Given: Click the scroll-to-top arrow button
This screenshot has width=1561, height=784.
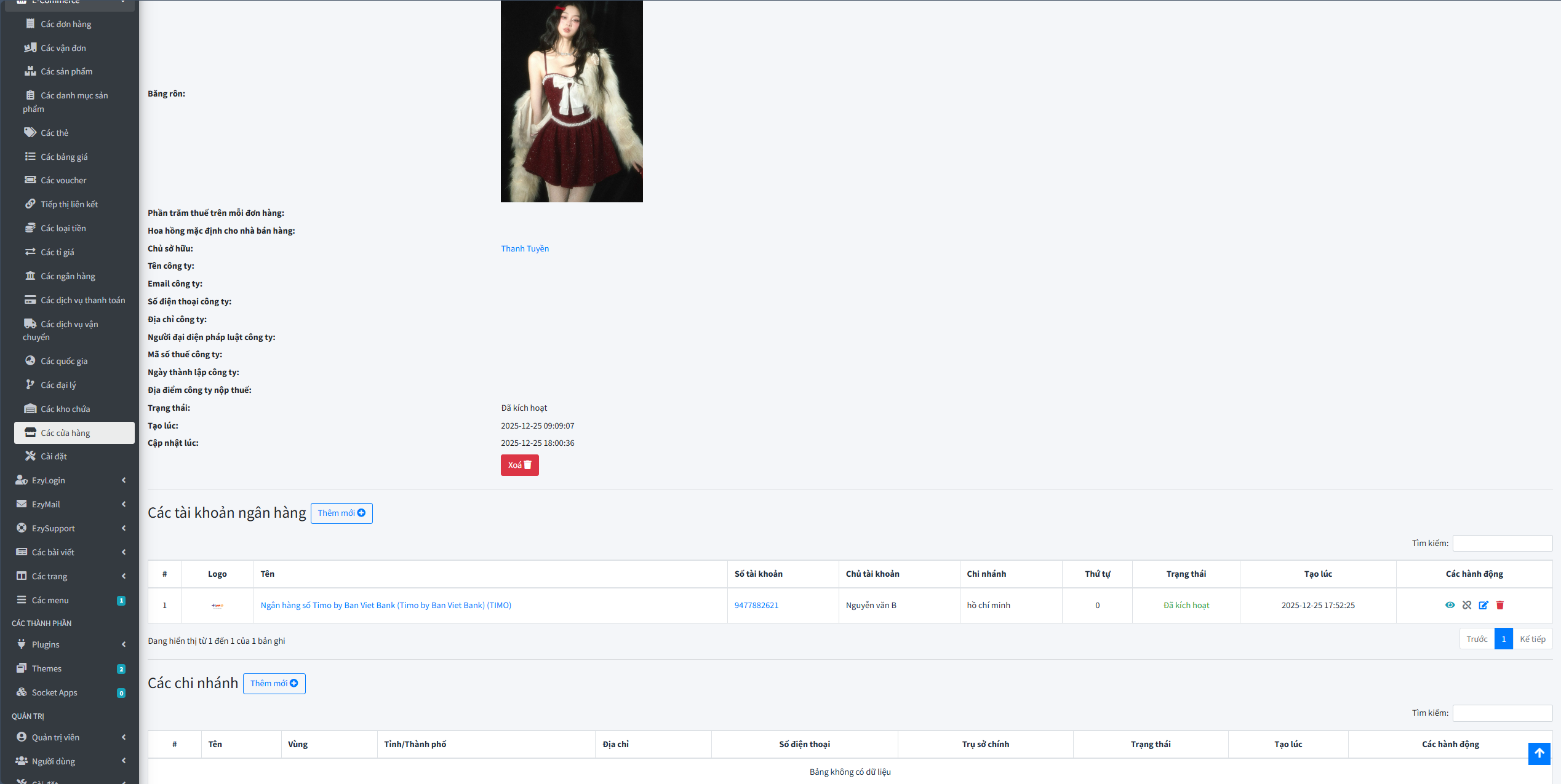Looking at the screenshot, I should pos(1539,753).
